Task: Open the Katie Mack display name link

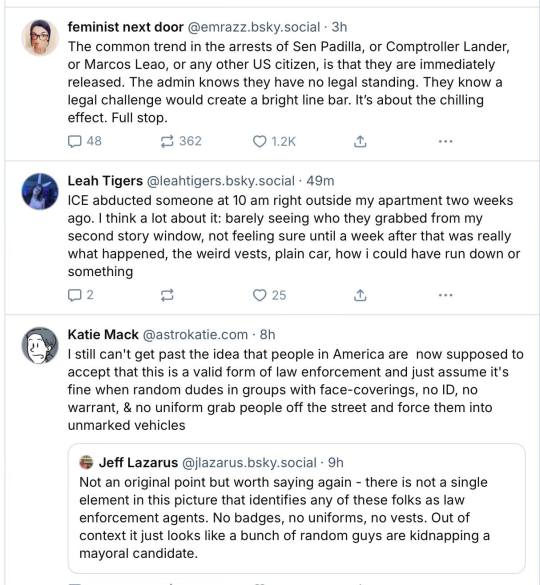Action: (103, 334)
